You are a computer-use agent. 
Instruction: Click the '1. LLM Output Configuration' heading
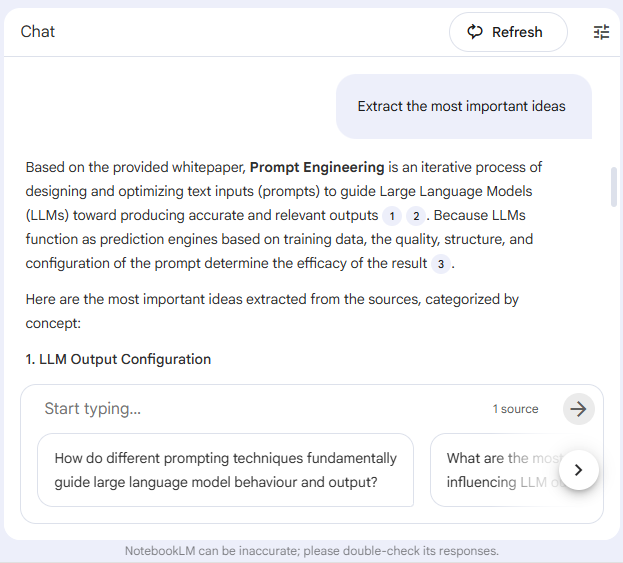[118, 359]
